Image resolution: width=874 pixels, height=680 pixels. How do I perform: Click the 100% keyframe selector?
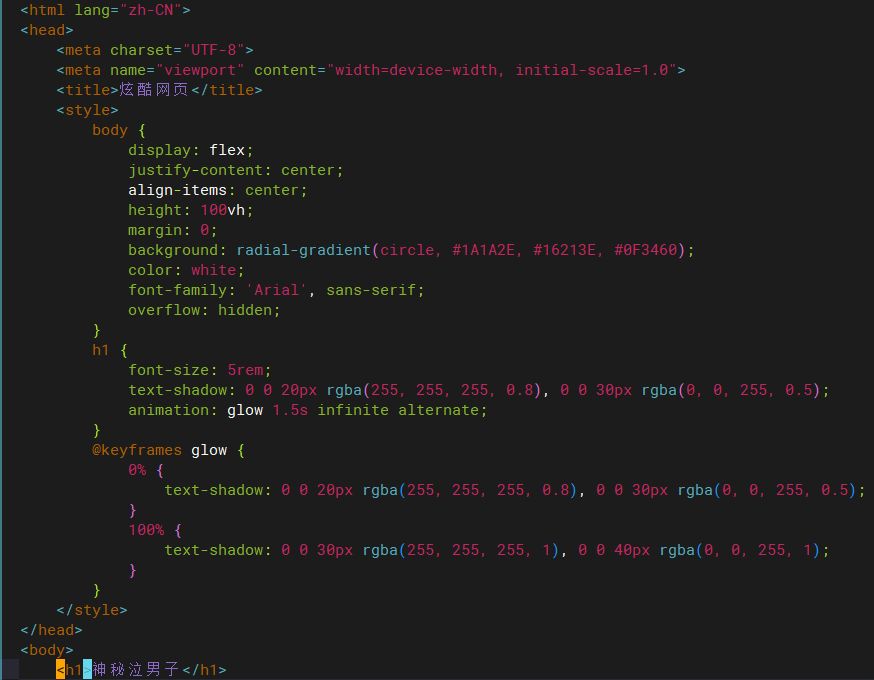(146, 530)
